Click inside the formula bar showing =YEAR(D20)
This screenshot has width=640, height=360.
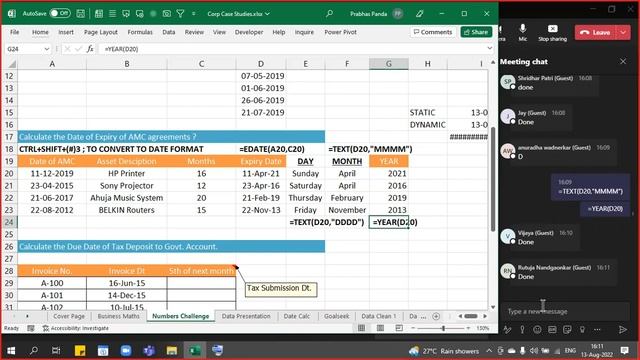click(x=292, y=49)
